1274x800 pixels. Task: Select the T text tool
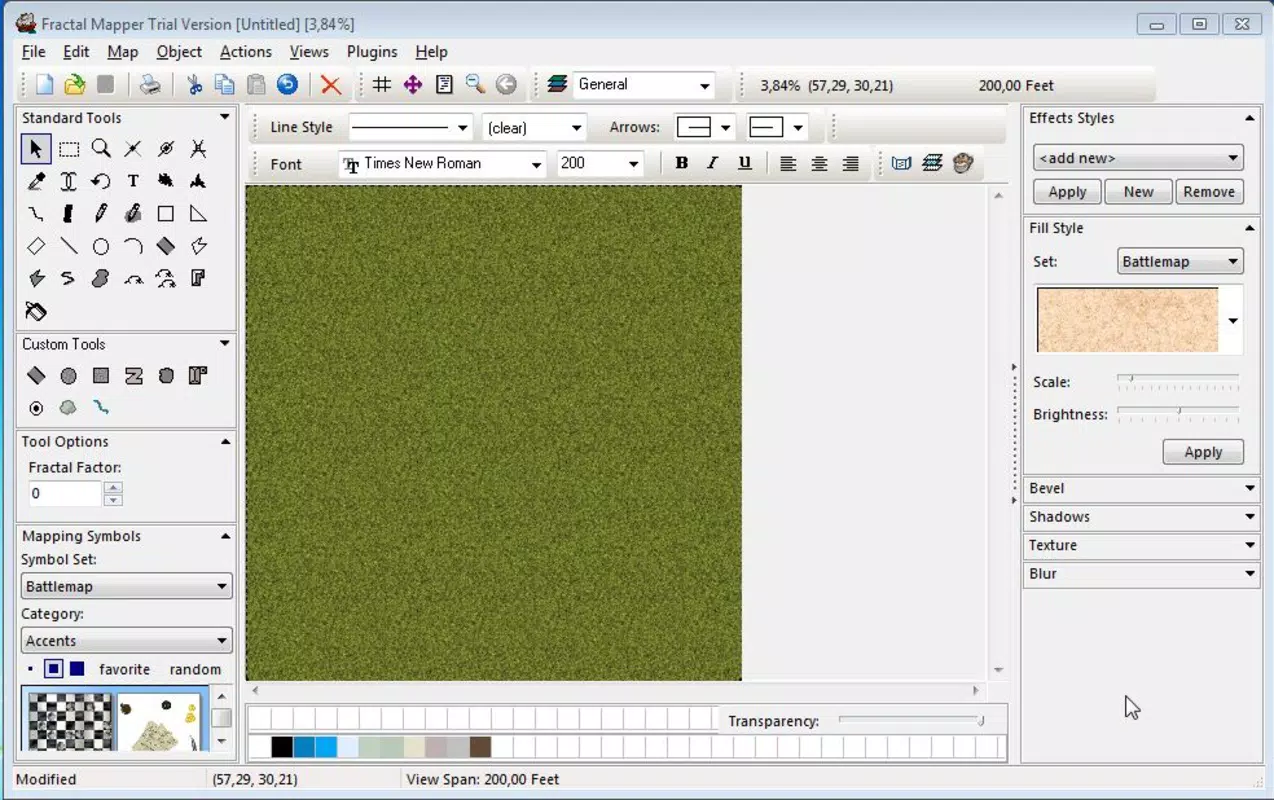pos(133,181)
